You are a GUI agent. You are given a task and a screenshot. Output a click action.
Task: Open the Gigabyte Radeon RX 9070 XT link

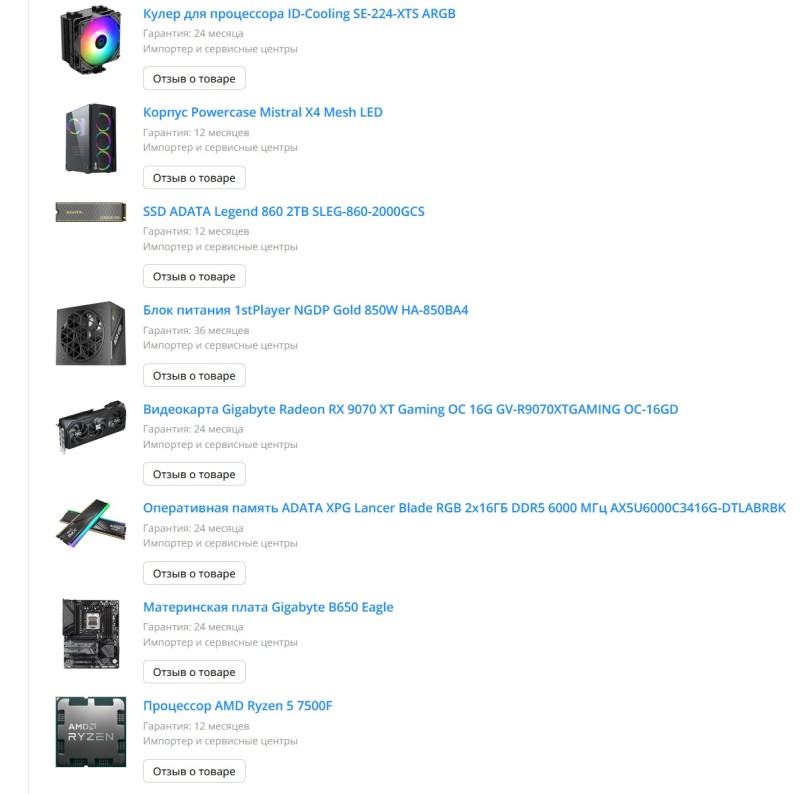(x=411, y=409)
